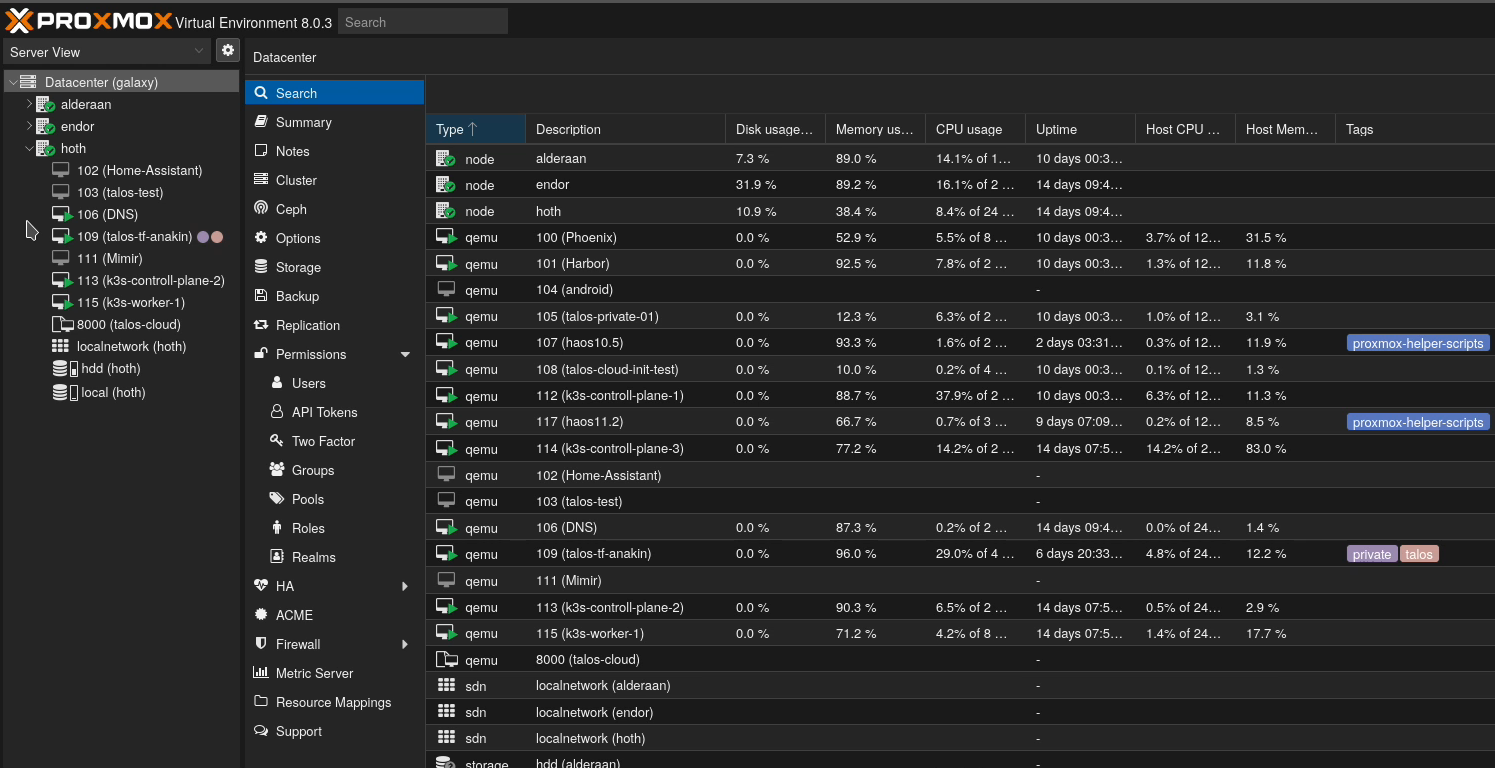
Task: Click the API Tokens user icon
Action: coord(277,412)
